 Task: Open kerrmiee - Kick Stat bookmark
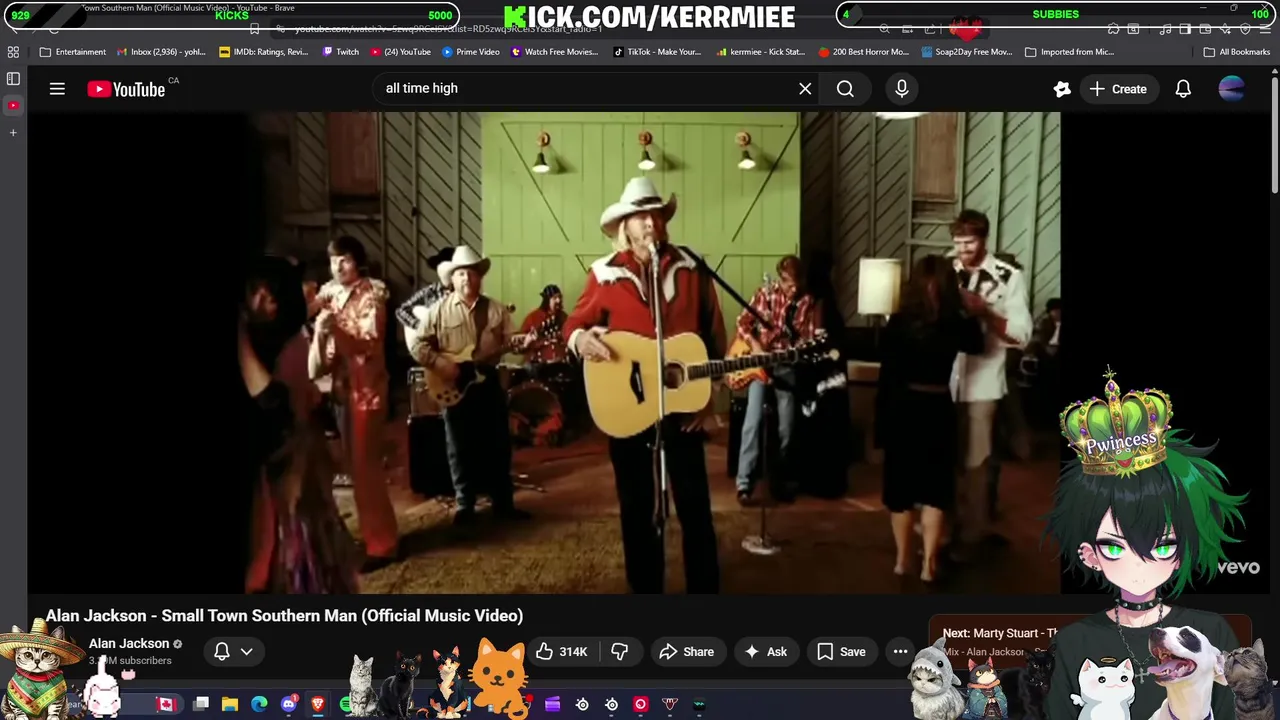click(761, 52)
